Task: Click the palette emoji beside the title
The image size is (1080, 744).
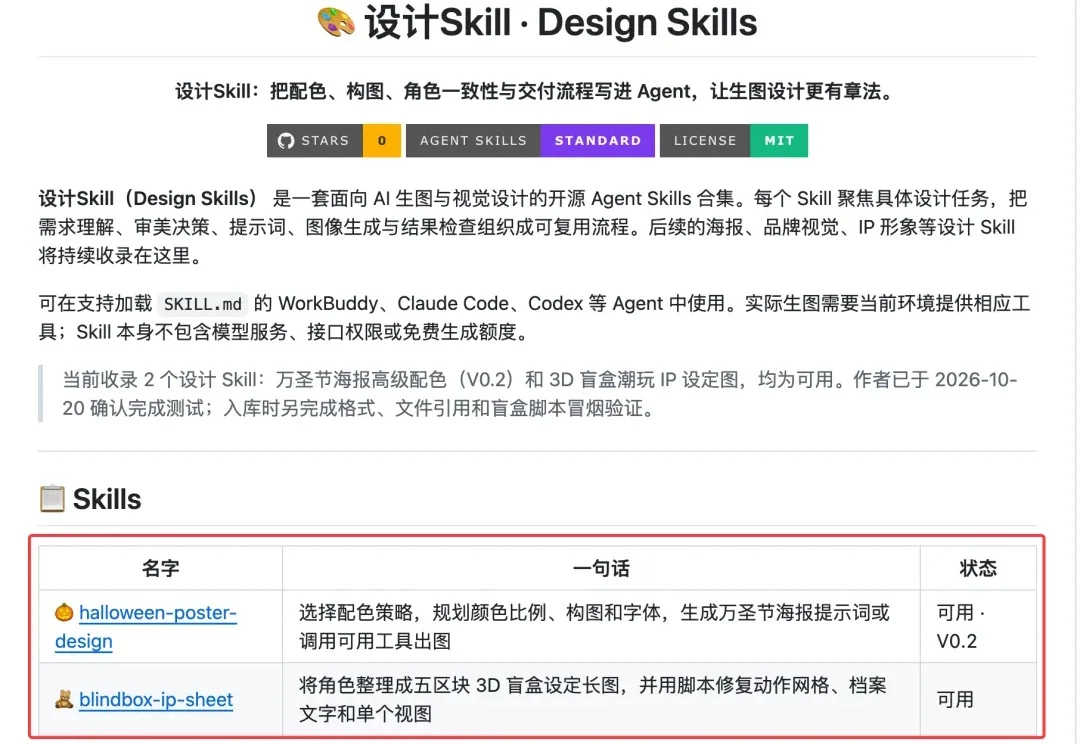Action: tap(336, 21)
